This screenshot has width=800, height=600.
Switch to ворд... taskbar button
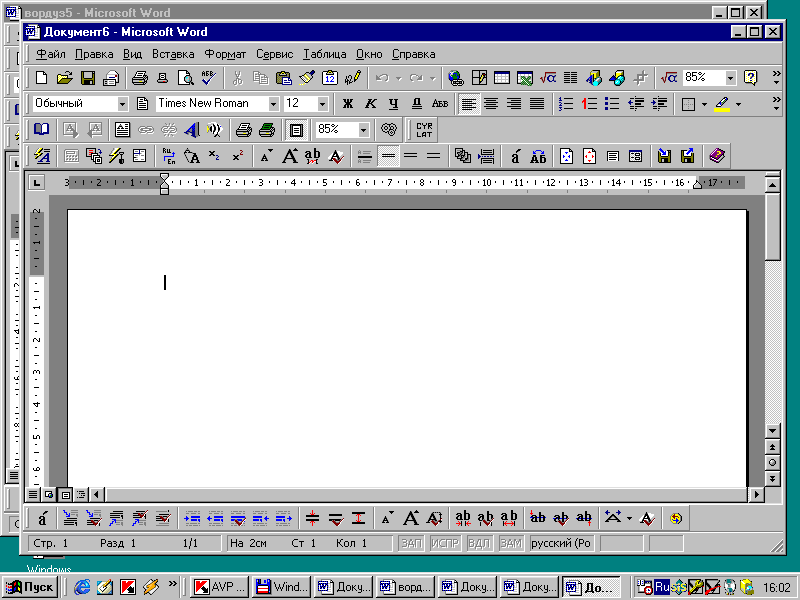(405, 587)
